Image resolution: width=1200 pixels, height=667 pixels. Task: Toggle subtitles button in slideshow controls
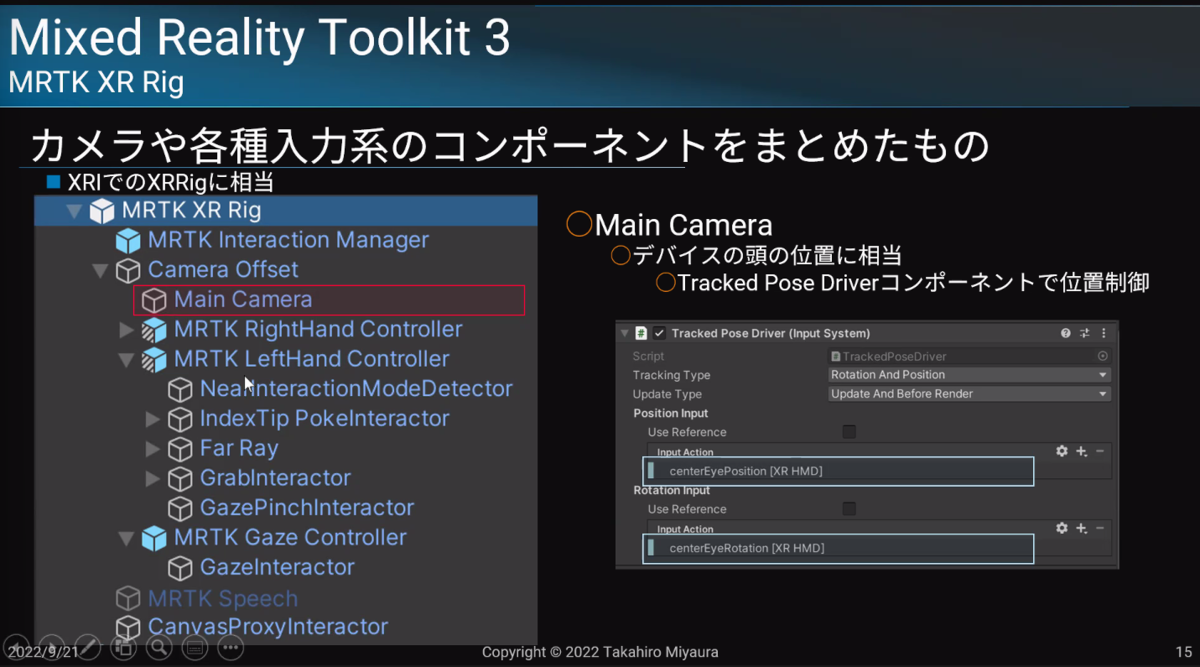195,648
